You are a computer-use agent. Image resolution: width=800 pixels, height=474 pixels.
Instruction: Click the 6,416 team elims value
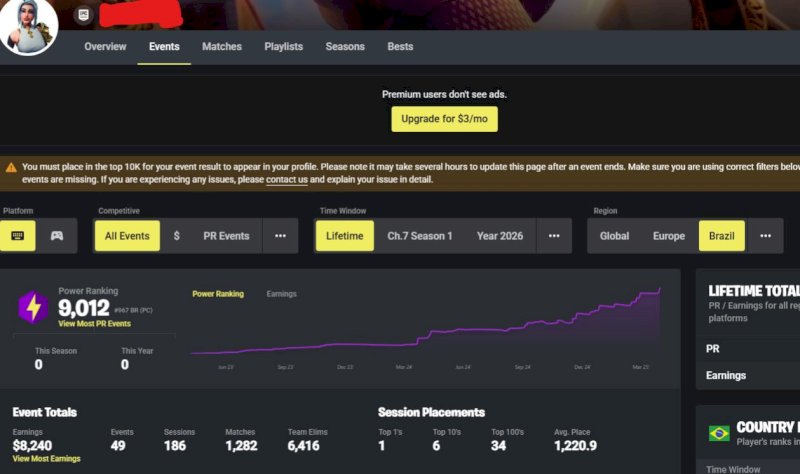304,445
